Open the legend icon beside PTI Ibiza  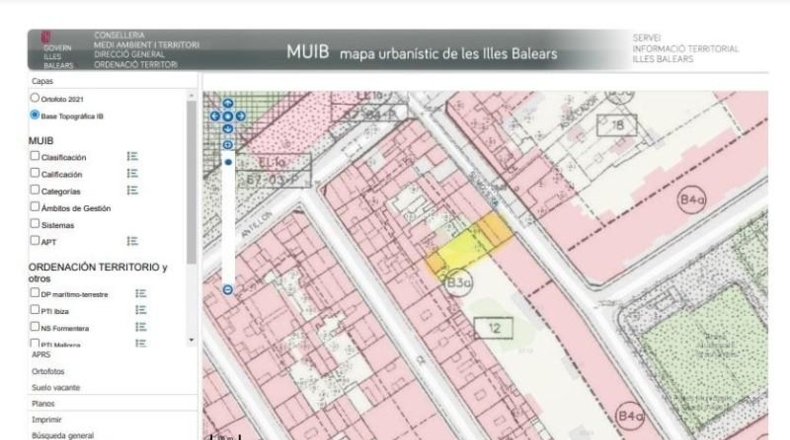click(141, 310)
